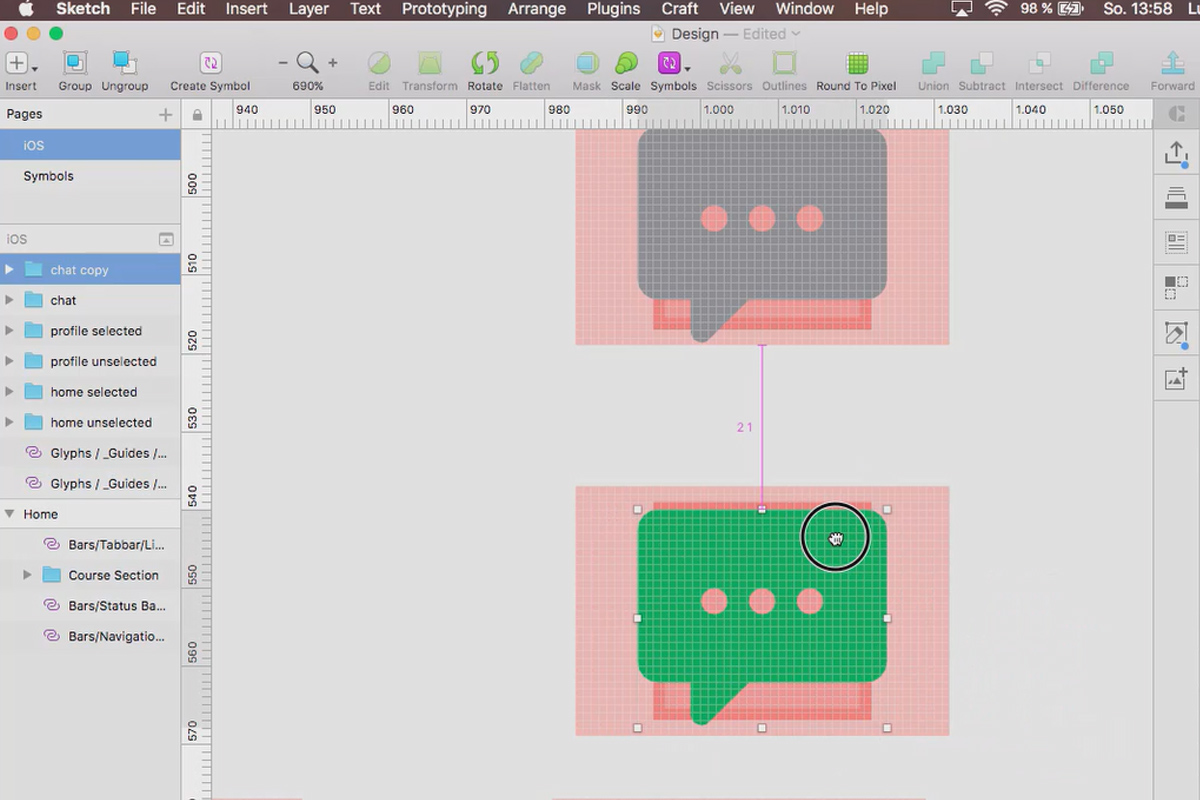The width and height of the screenshot is (1200, 800).
Task: Click the magnifier zoom icon
Action: tap(308, 63)
